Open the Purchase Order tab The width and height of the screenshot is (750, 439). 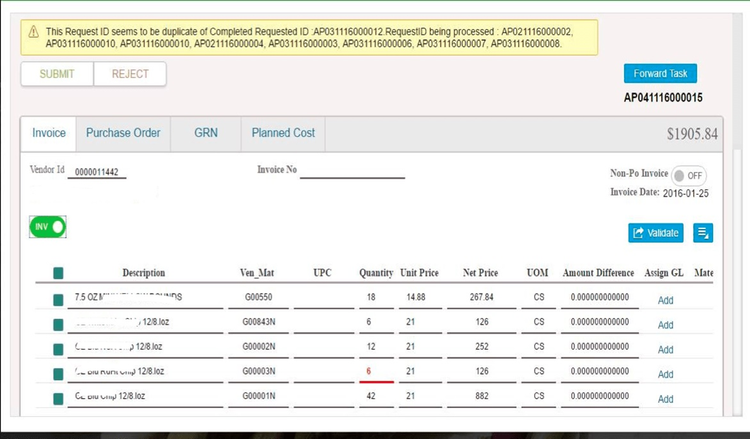pos(123,133)
